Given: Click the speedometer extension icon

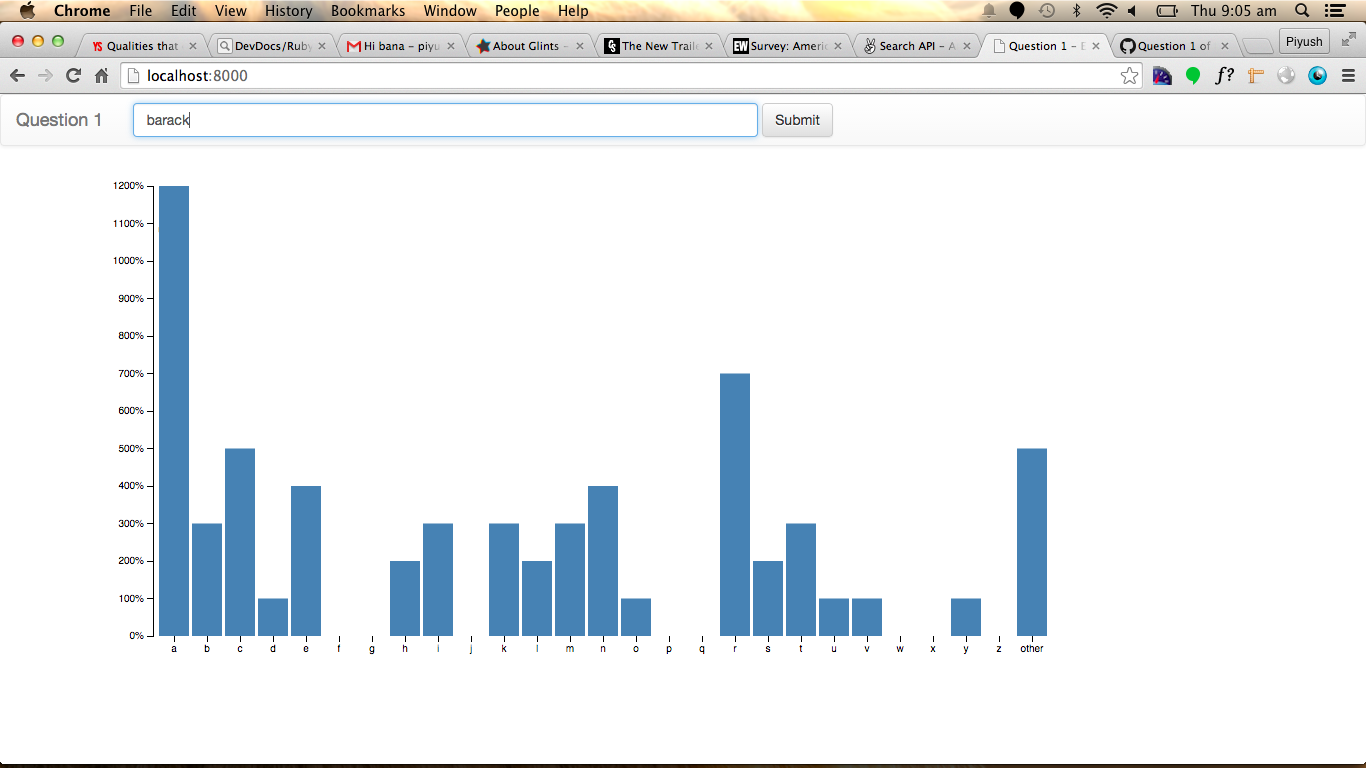Looking at the screenshot, I should pyautogui.click(x=1286, y=76).
